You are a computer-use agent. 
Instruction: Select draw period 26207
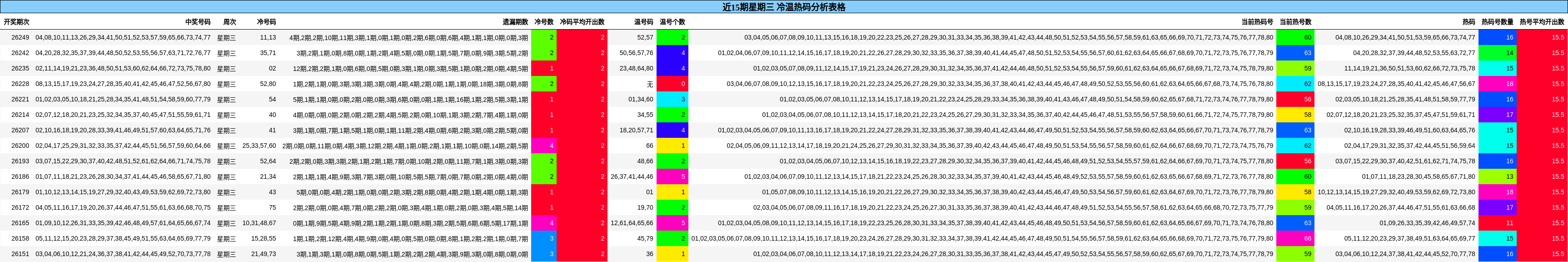[20, 131]
